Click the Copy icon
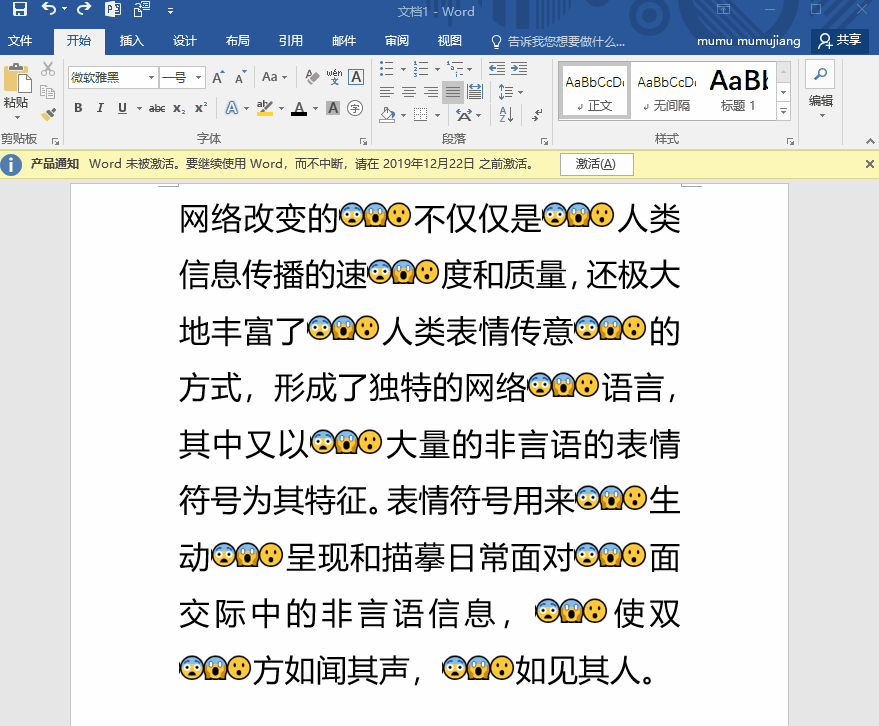 (48, 91)
